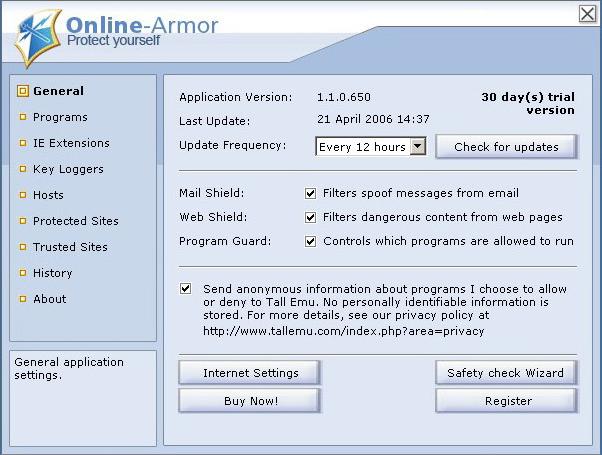
Task: Click the Online-Armor shield logo
Action: tap(38, 38)
